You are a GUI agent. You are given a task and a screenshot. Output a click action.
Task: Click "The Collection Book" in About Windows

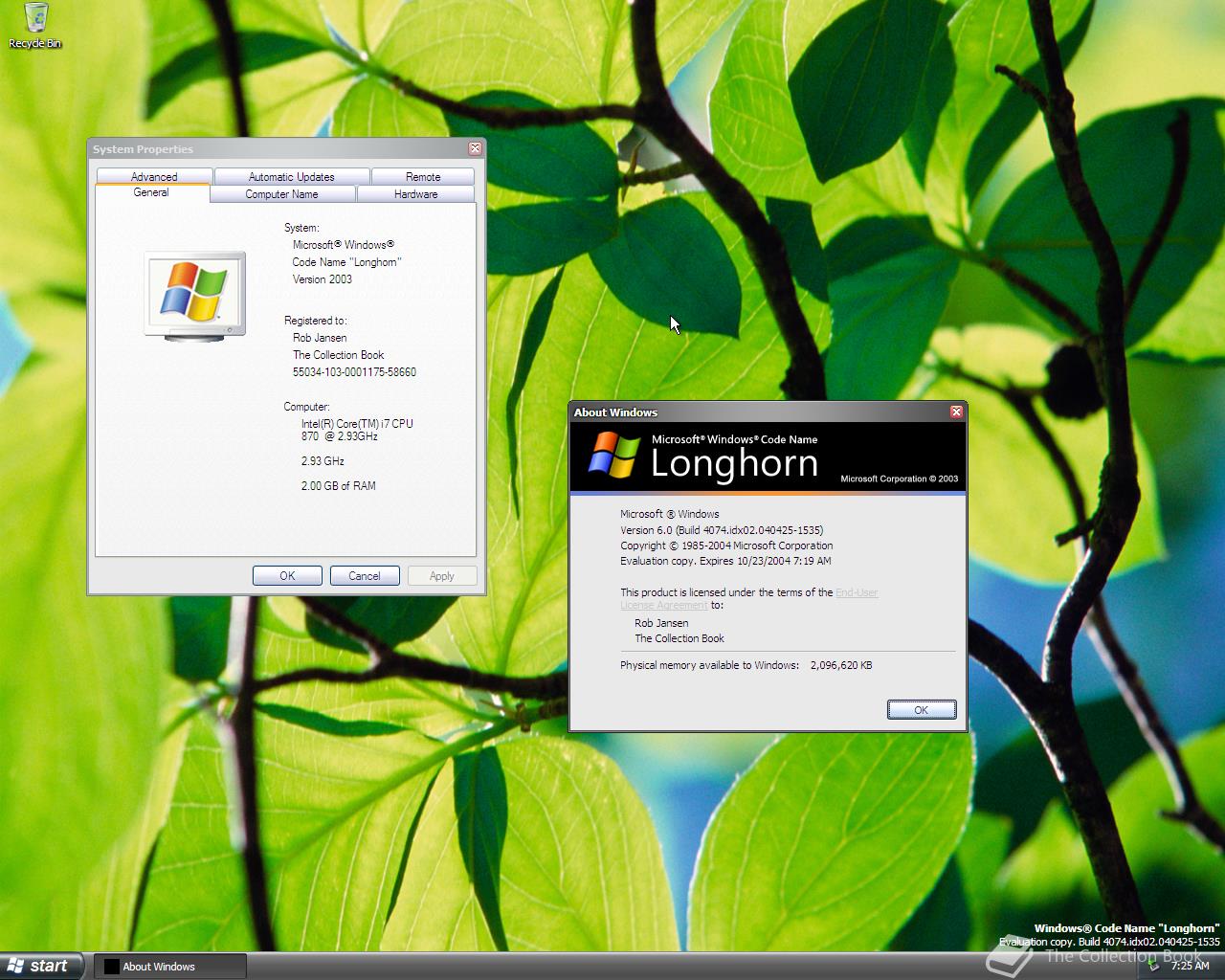[x=679, y=638]
